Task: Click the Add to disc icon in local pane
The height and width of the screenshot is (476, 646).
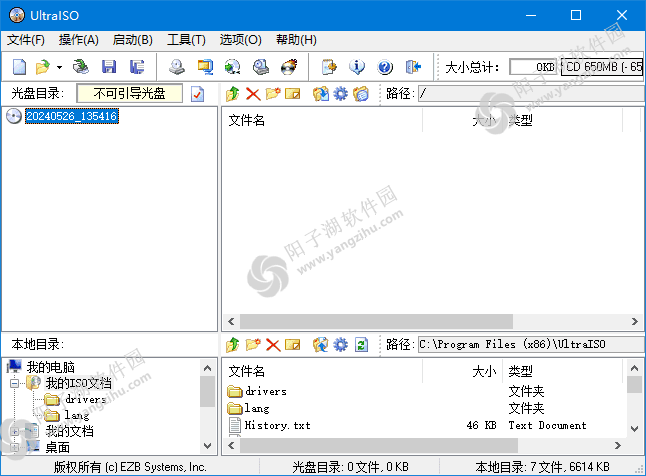Action: tap(321, 345)
